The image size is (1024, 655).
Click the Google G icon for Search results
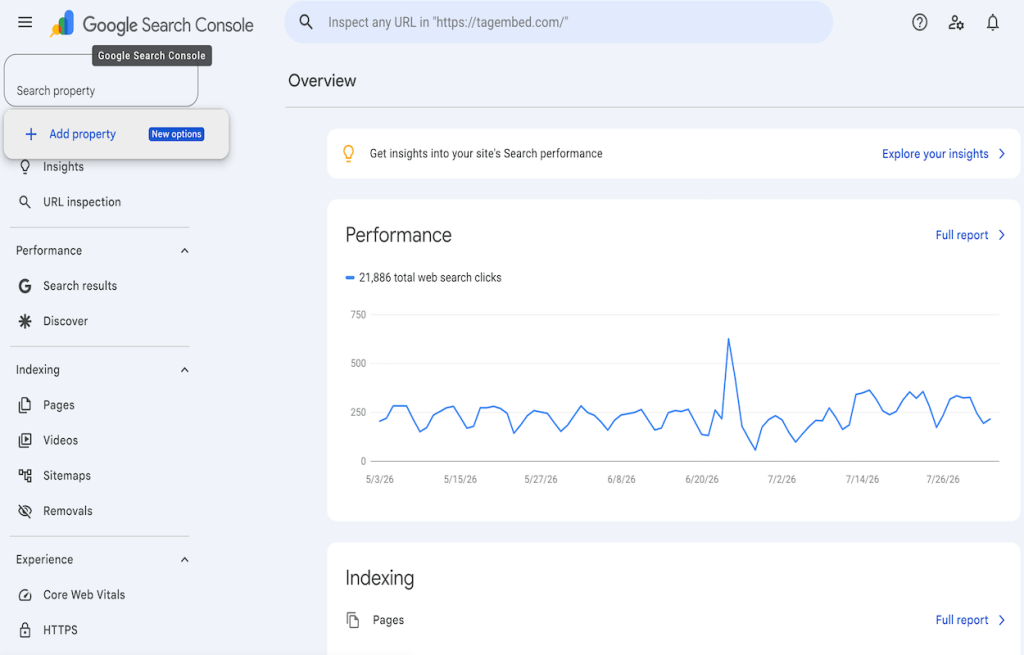click(25, 285)
